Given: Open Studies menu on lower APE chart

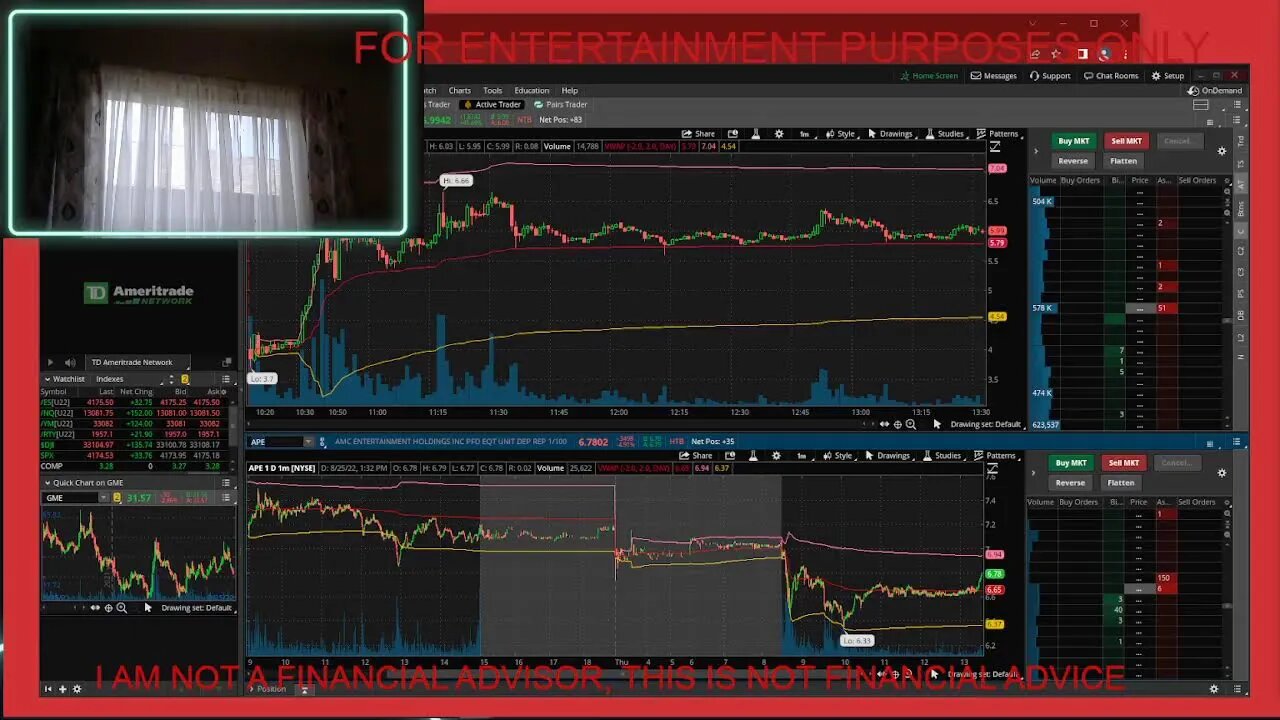Looking at the screenshot, I should click(x=942, y=455).
